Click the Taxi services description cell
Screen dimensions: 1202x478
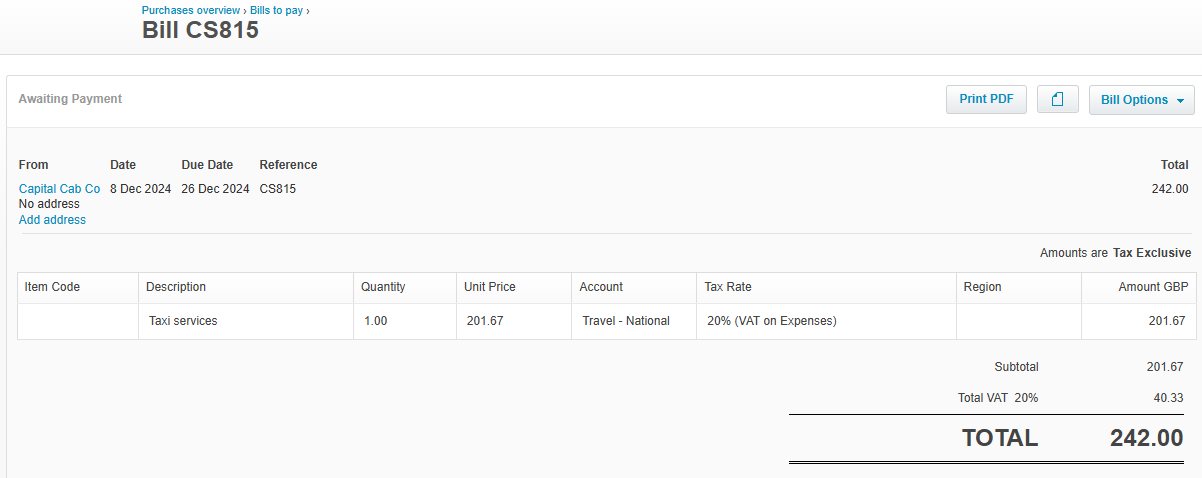246,321
